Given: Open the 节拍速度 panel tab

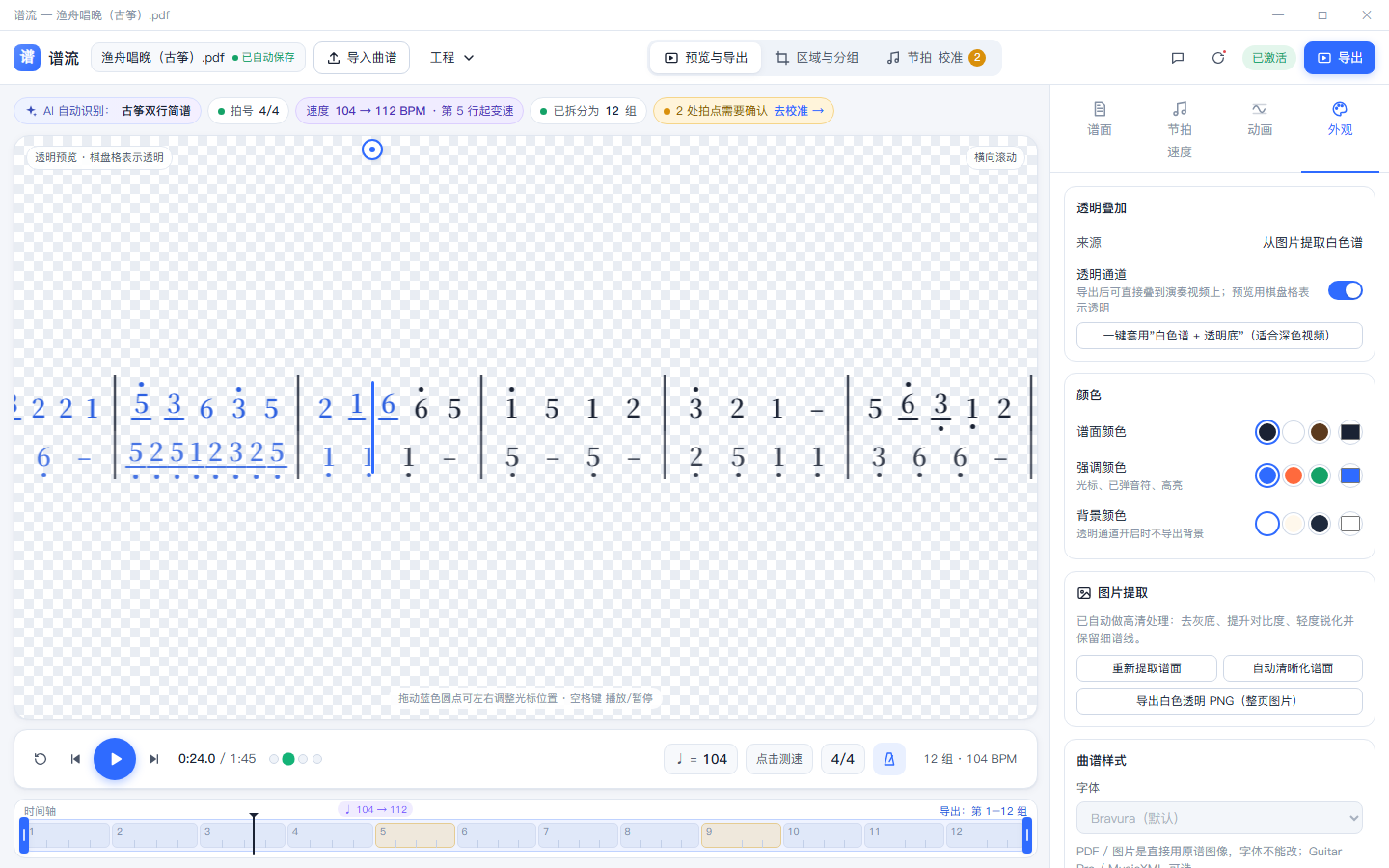Looking at the screenshot, I should click(x=1180, y=130).
